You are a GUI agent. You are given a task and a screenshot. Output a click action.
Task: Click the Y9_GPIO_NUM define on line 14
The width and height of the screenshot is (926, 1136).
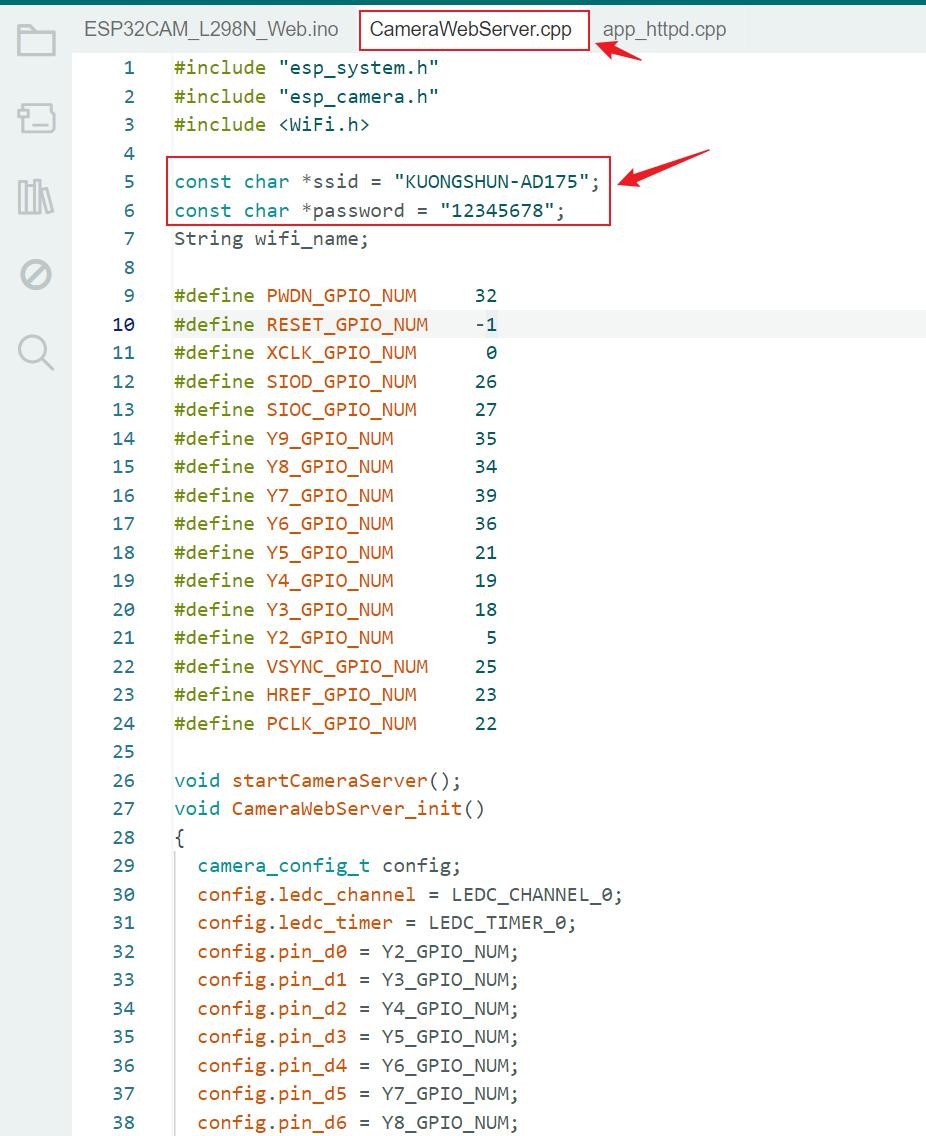tap(330, 438)
